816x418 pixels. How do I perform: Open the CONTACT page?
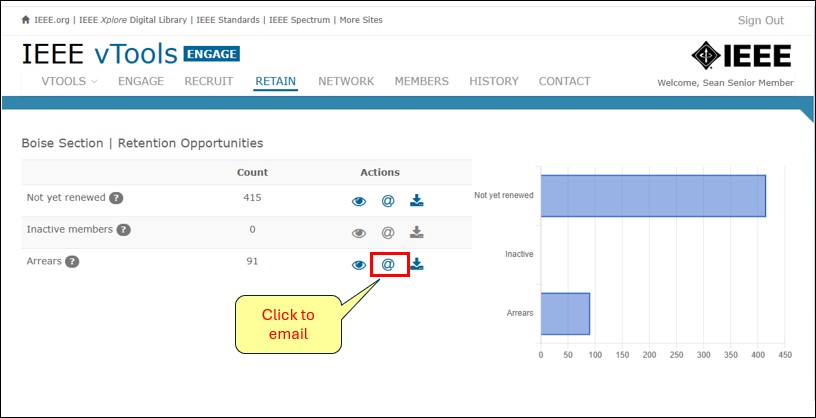(565, 81)
